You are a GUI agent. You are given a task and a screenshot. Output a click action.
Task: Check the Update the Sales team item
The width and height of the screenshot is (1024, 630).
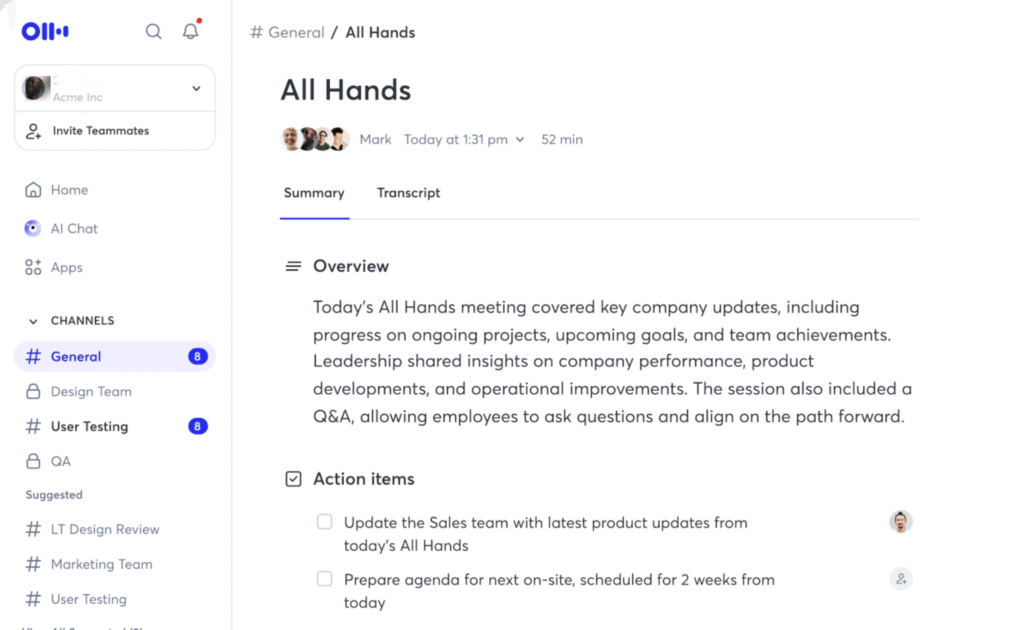click(325, 522)
